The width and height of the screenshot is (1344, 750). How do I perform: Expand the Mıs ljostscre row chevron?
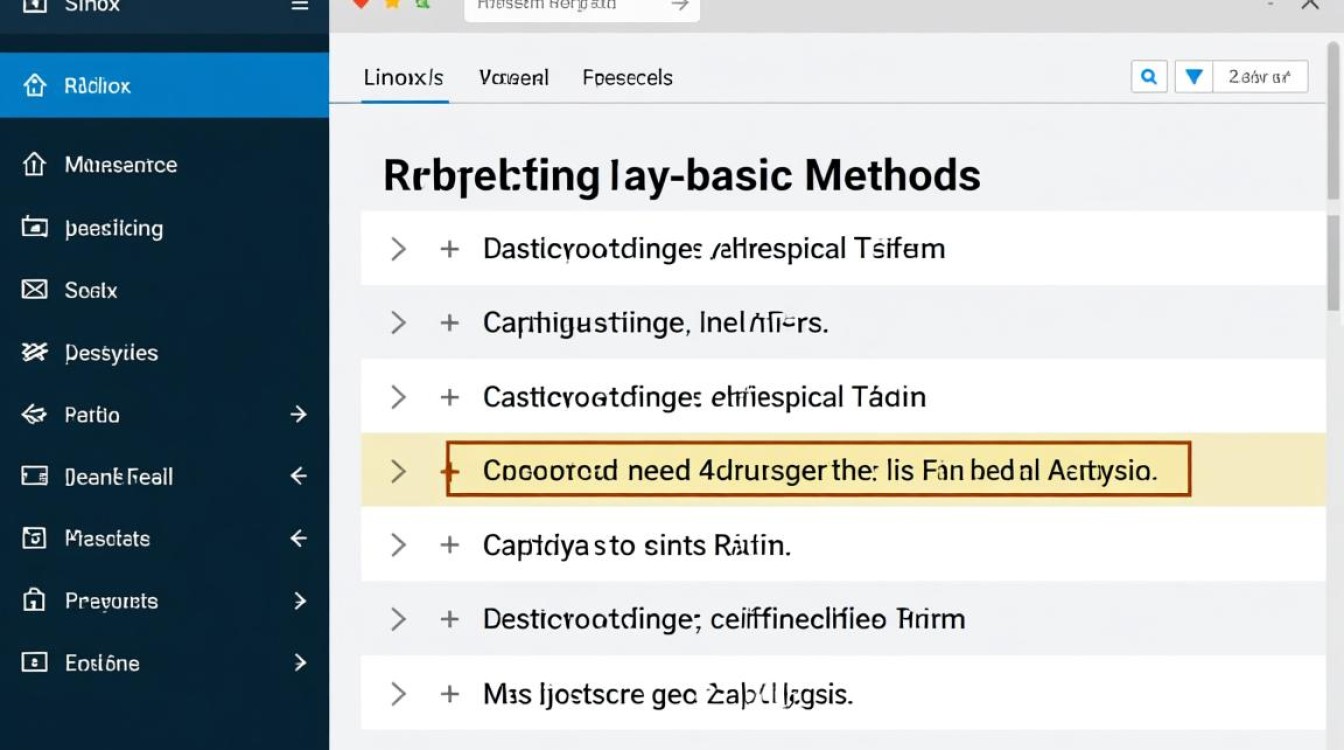click(398, 693)
